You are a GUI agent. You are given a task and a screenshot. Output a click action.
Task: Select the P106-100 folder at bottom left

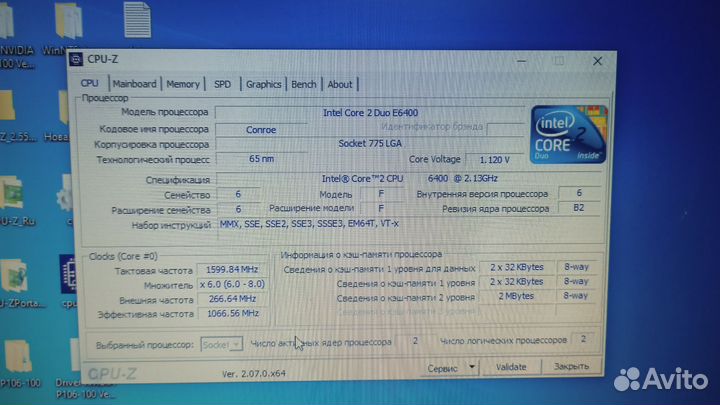(x=19, y=364)
